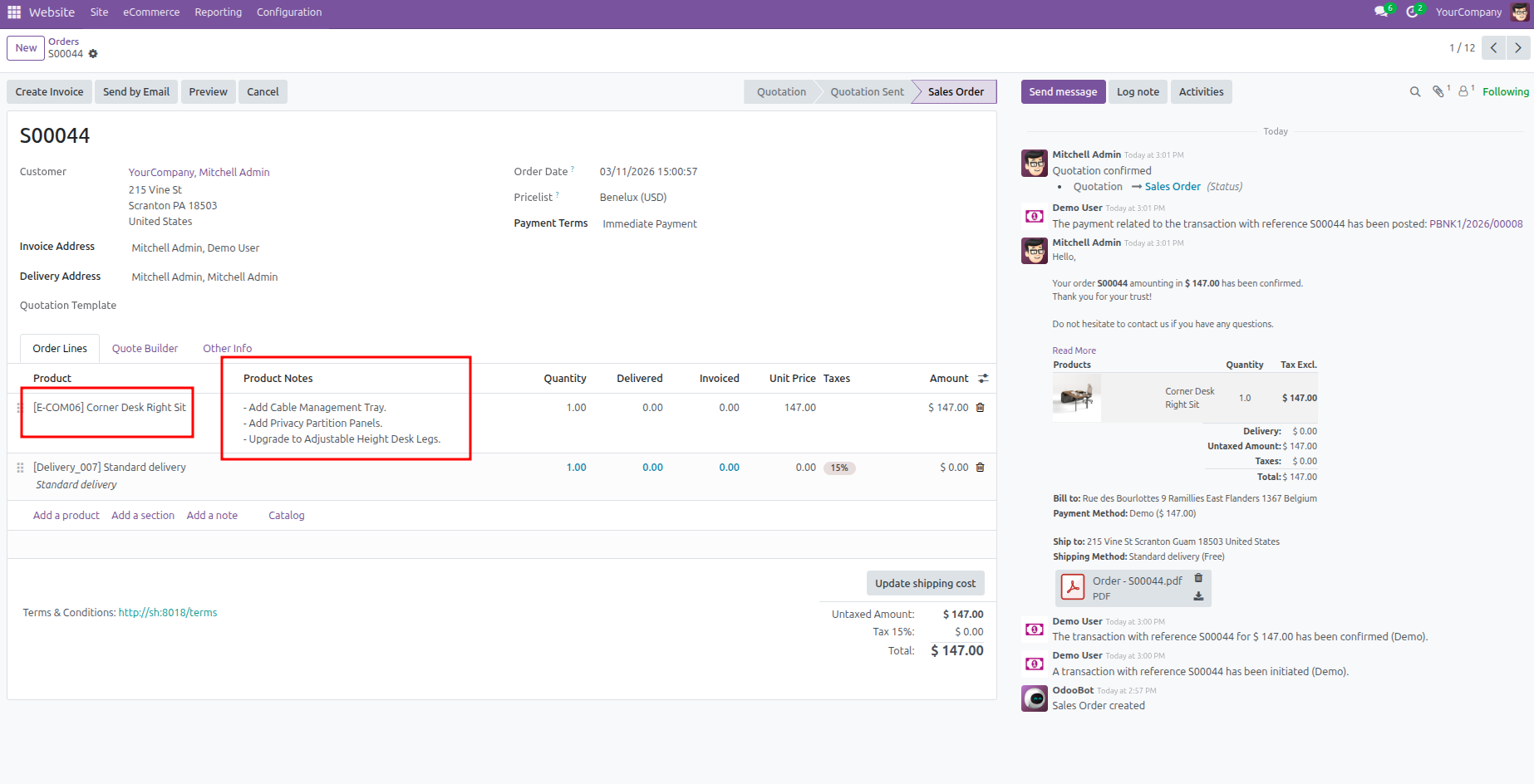Image resolution: width=1534 pixels, height=784 pixels.
Task: Download the Order S00044 PDF attachment
Action: 1198,596
